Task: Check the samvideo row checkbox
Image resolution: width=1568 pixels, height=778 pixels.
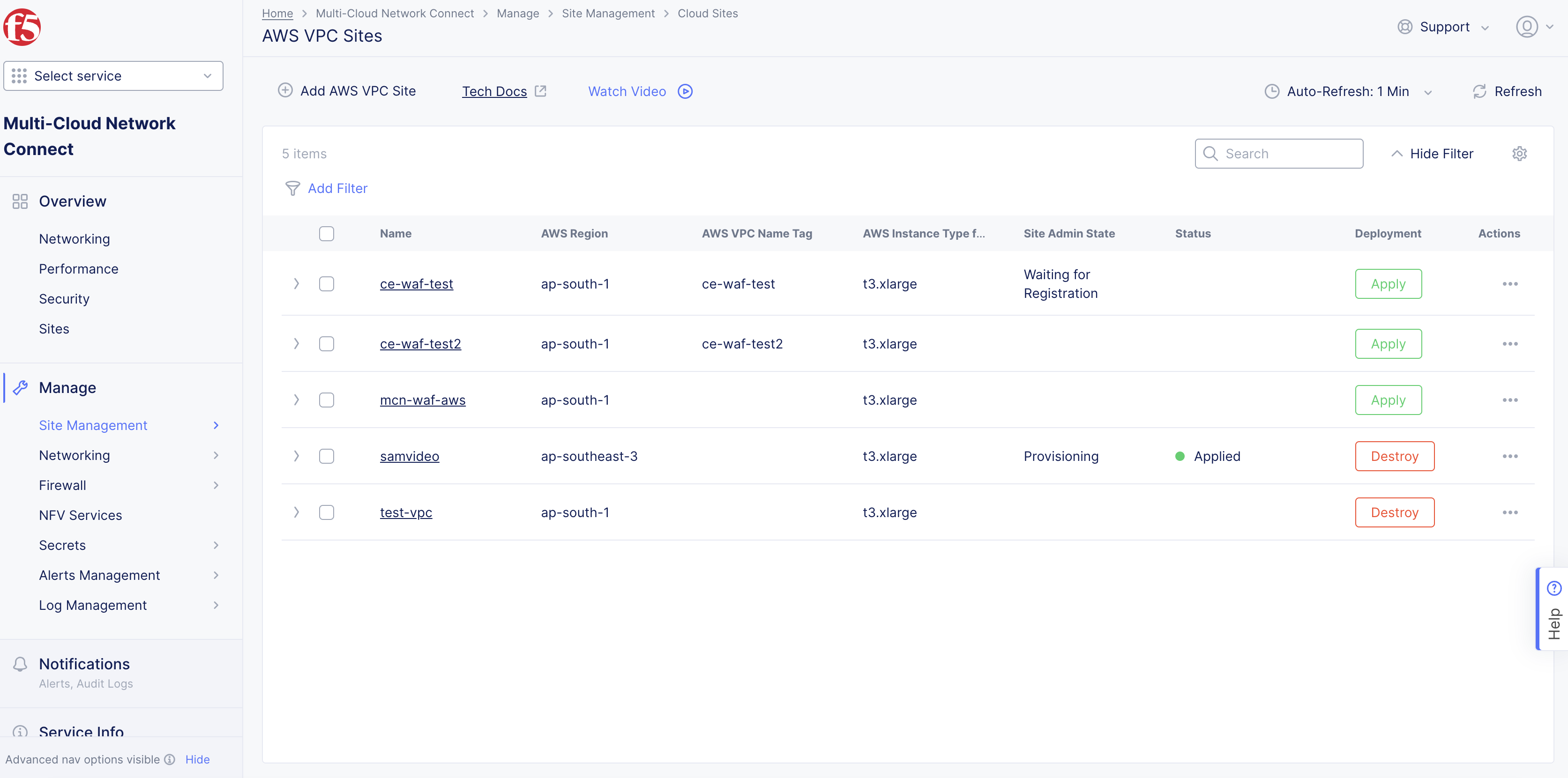Action: click(326, 456)
